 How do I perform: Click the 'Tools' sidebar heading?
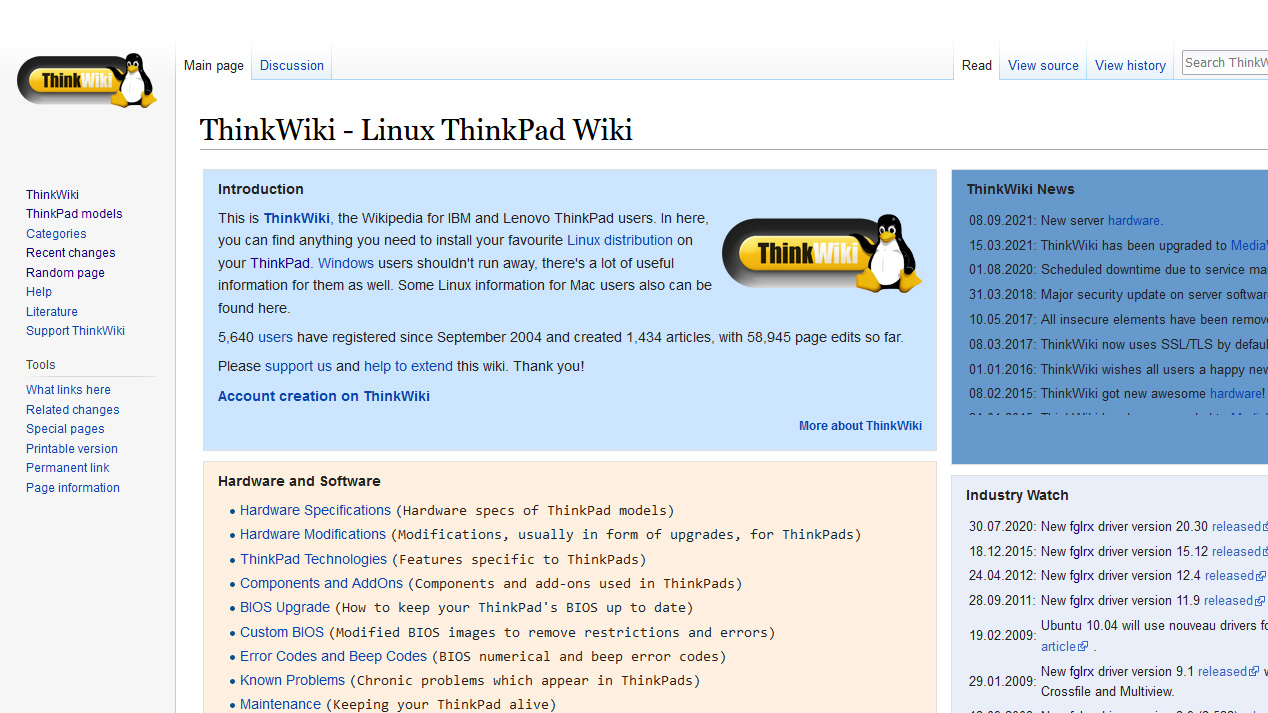pos(41,365)
